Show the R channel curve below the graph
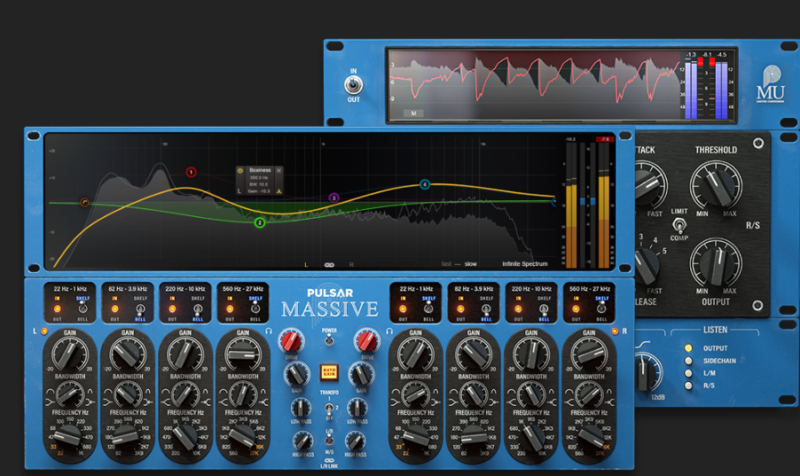The image size is (800, 476). click(351, 264)
